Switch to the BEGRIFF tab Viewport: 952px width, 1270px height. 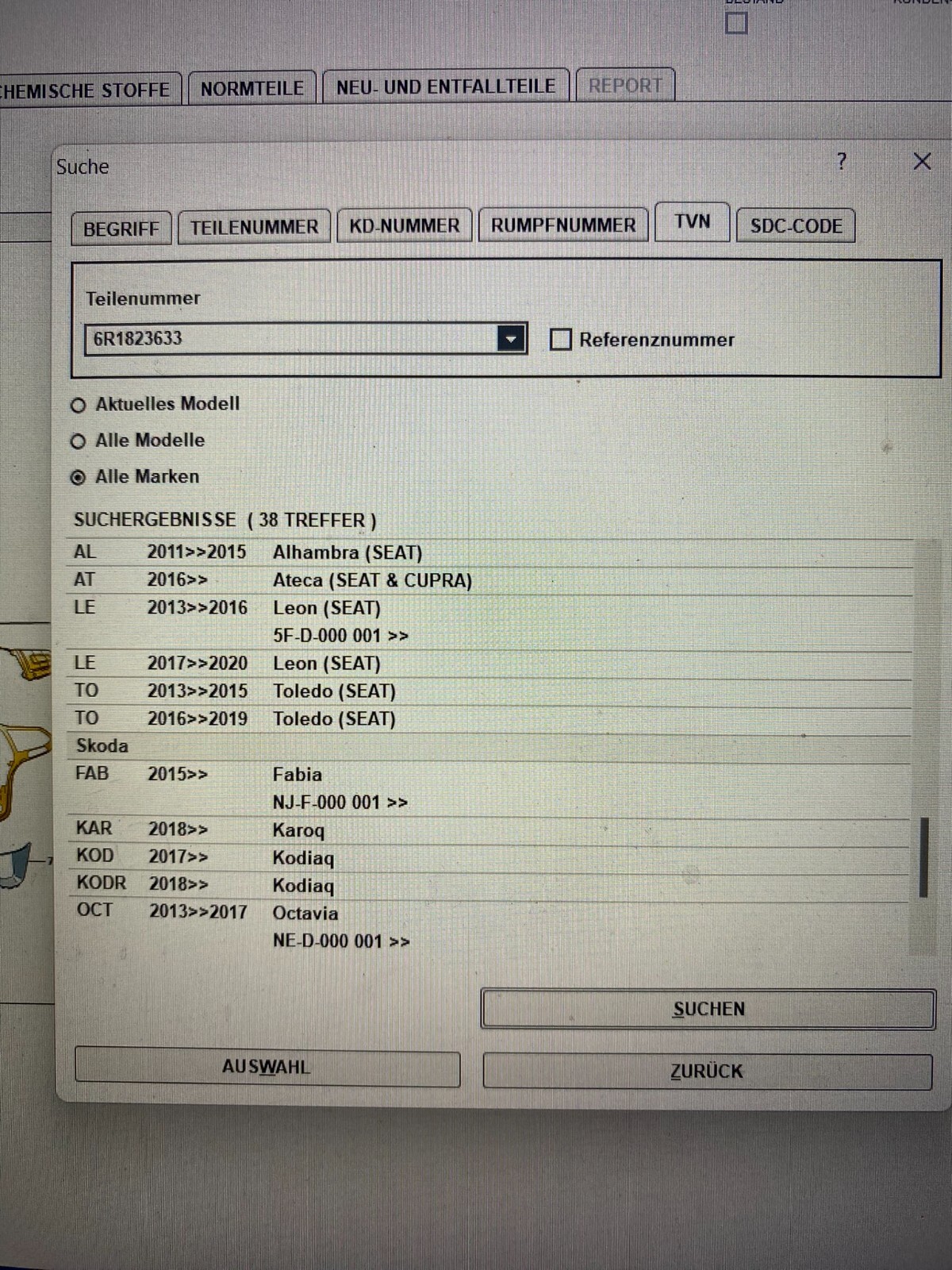click(x=121, y=229)
